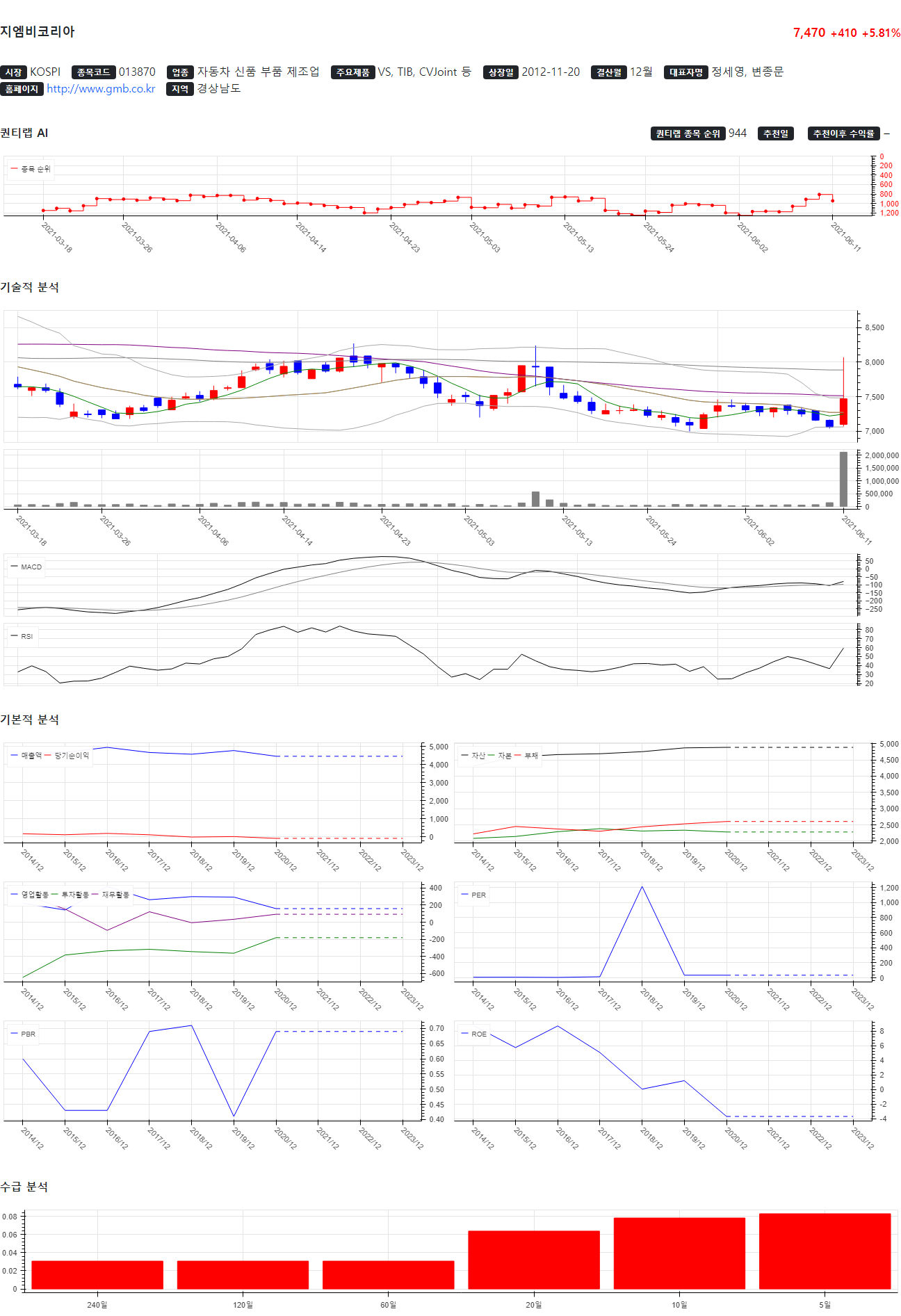
Task: Select the 결산월 badge label
Action: point(609,72)
